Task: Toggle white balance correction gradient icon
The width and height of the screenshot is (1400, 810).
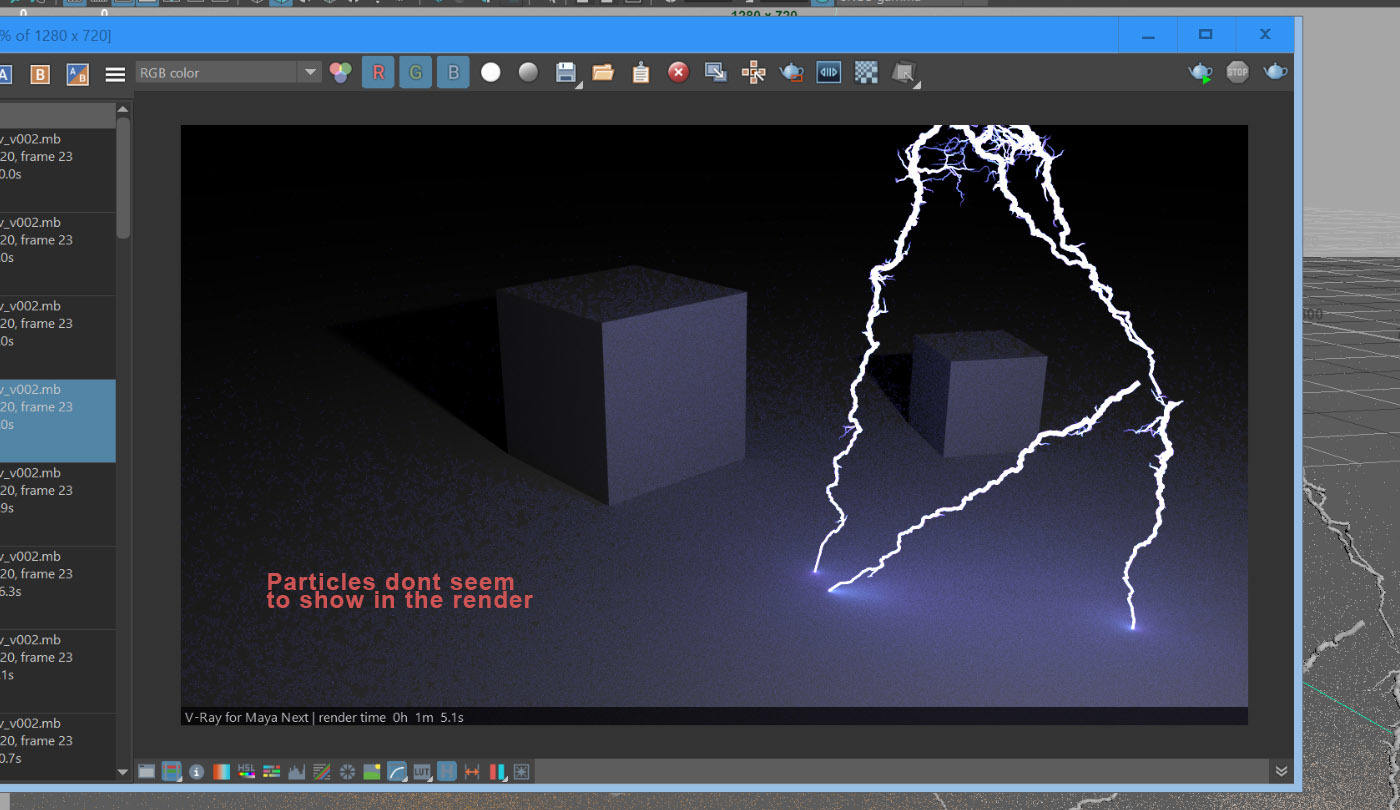Action: [x=222, y=771]
